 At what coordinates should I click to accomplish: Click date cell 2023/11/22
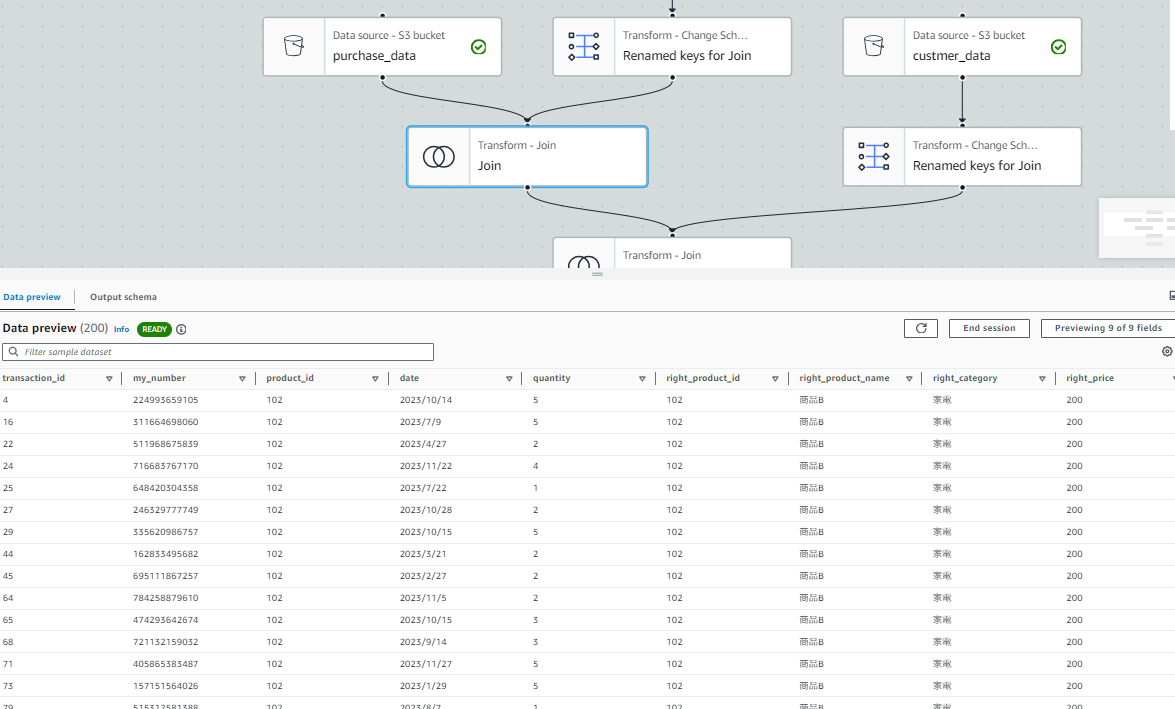(x=426, y=466)
